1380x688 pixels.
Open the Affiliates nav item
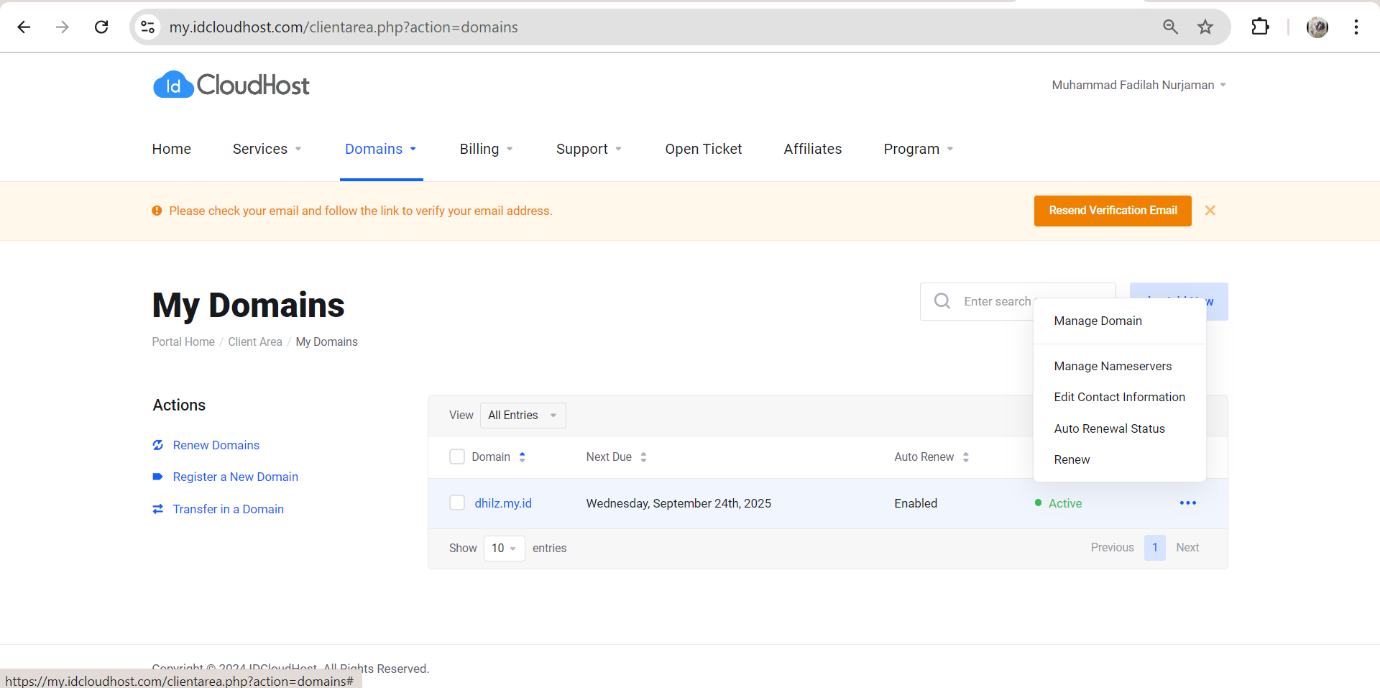(813, 149)
